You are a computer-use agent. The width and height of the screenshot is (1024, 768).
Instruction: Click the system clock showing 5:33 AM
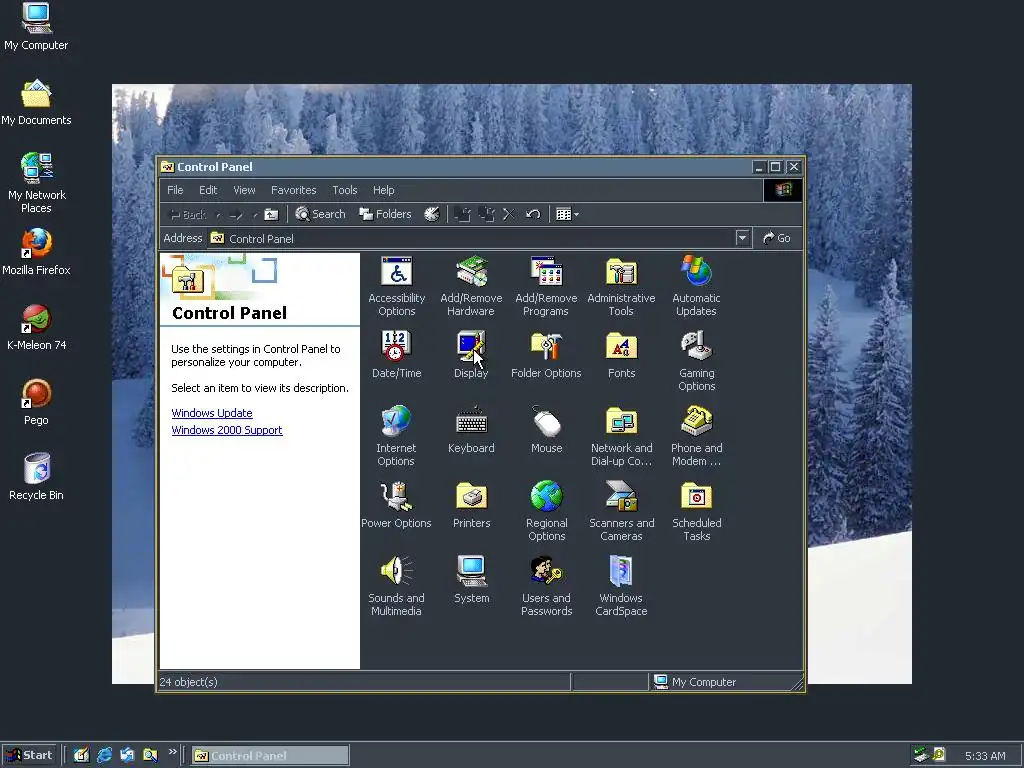985,756
